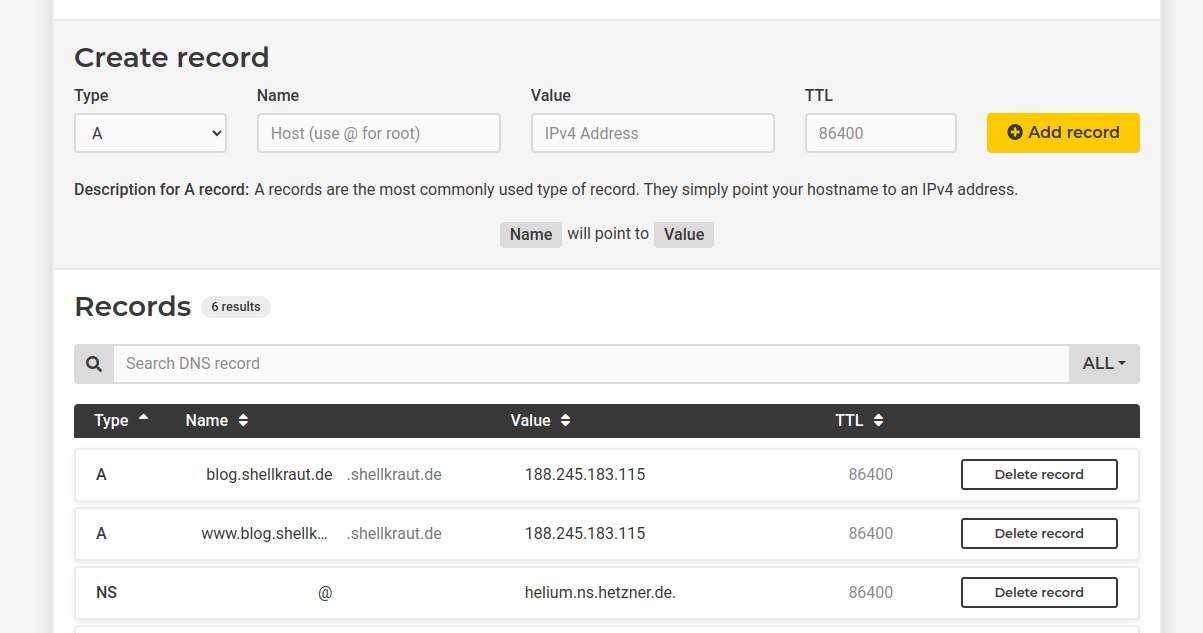
Task: Click the Search DNS record field
Action: [590, 364]
